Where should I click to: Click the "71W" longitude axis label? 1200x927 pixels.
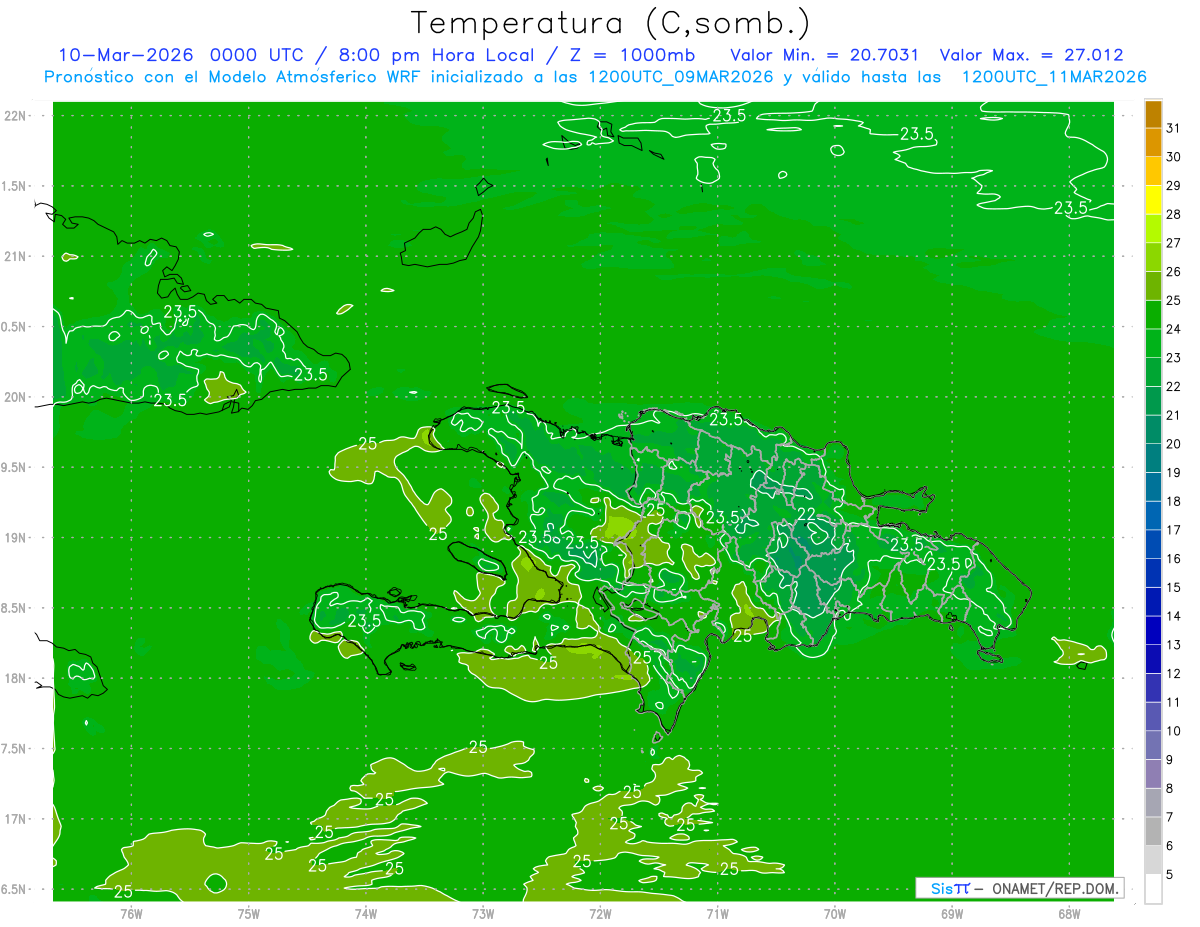click(717, 912)
